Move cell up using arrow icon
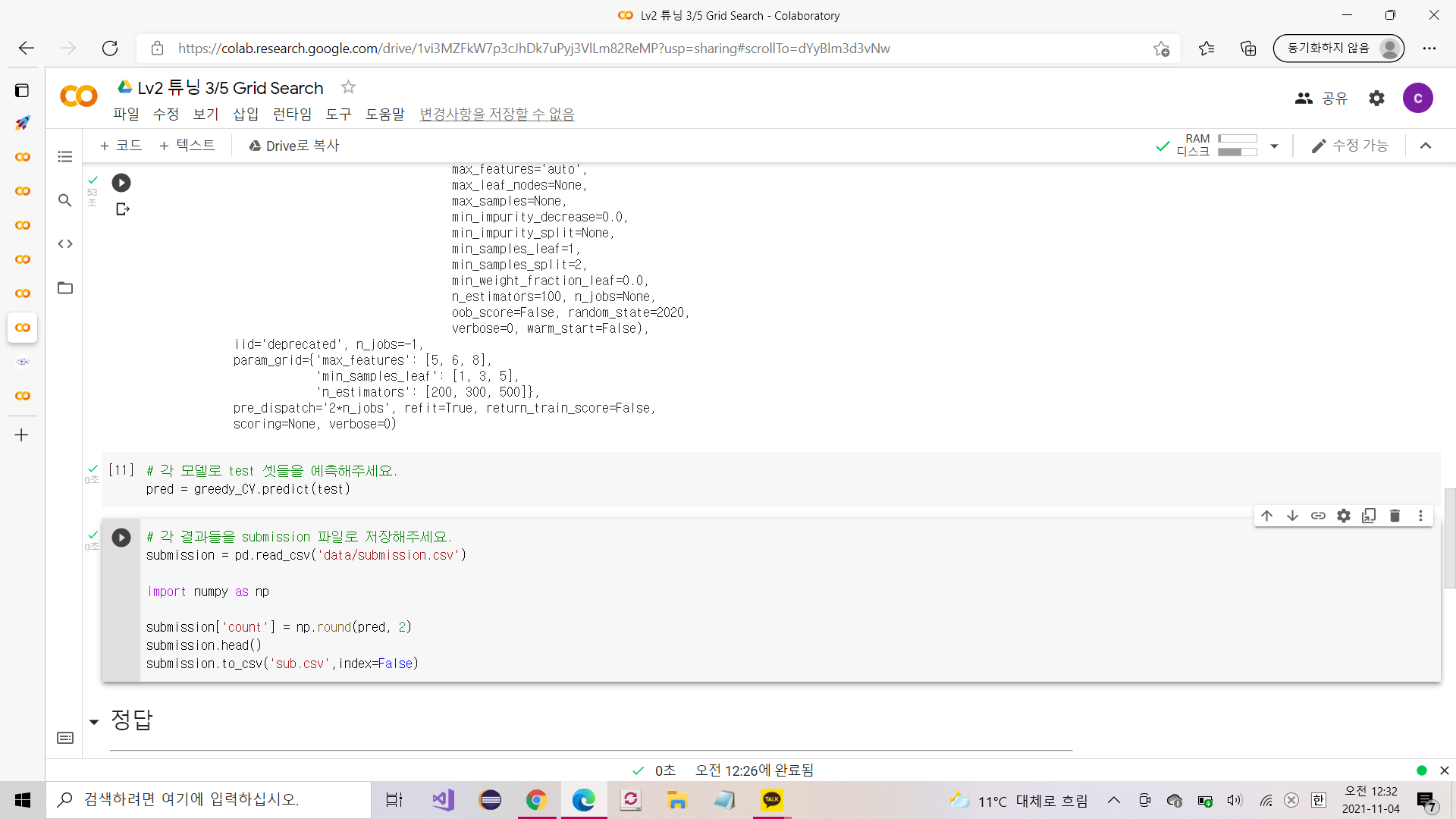This screenshot has height=819, width=1456. [1266, 516]
